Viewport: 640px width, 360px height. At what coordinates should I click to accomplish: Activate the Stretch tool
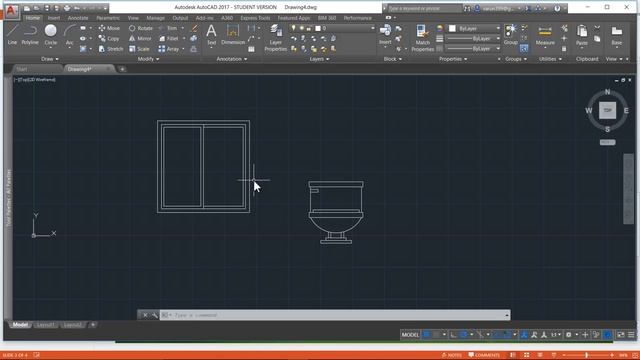110,49
